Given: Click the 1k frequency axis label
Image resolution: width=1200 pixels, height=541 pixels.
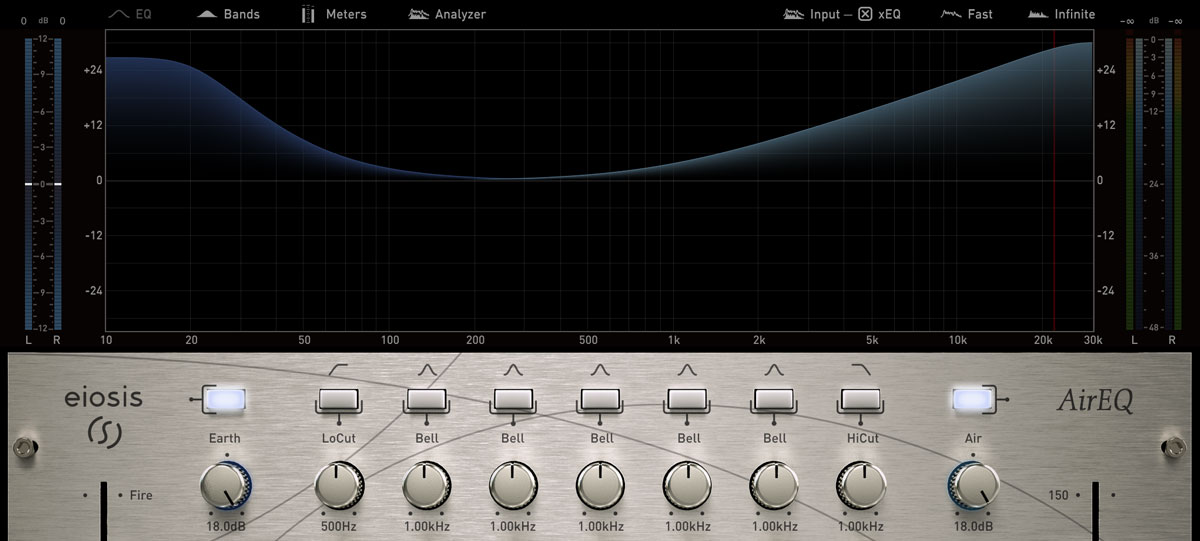Looking at the screenshot, I should (674, 340).
